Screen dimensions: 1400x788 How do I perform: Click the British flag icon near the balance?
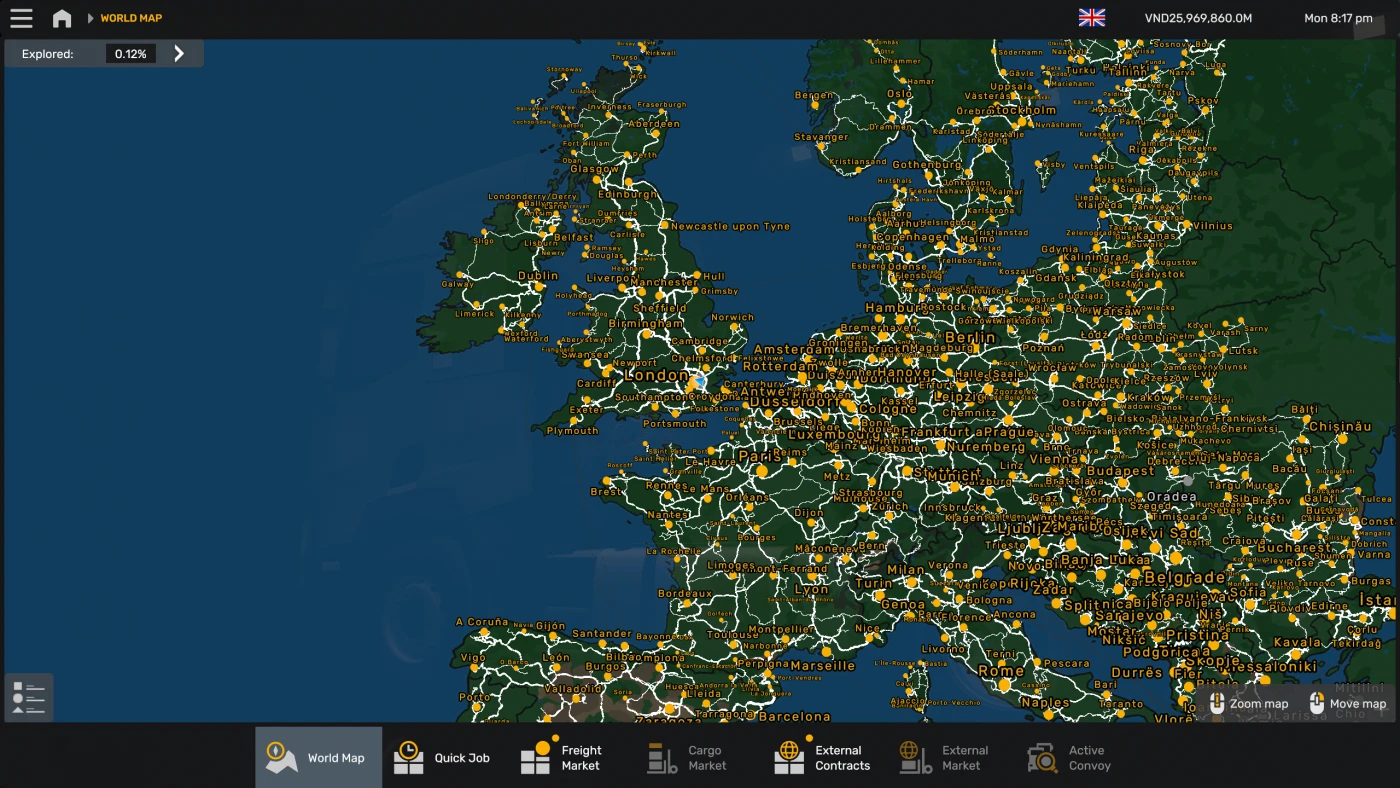1091,17
